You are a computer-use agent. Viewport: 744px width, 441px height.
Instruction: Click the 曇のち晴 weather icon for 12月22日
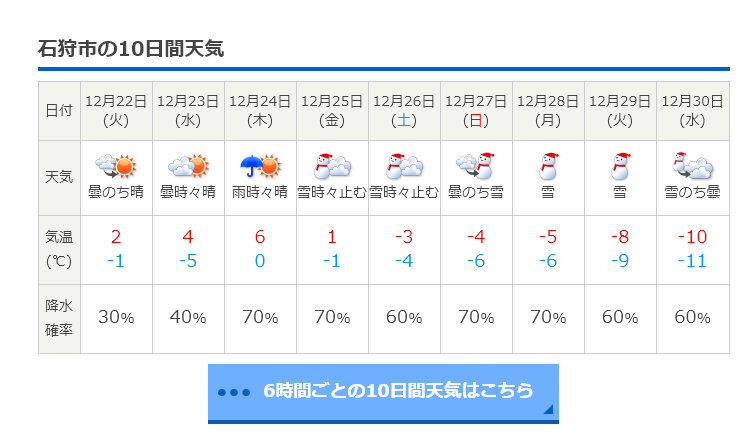(x=116, y=166)
